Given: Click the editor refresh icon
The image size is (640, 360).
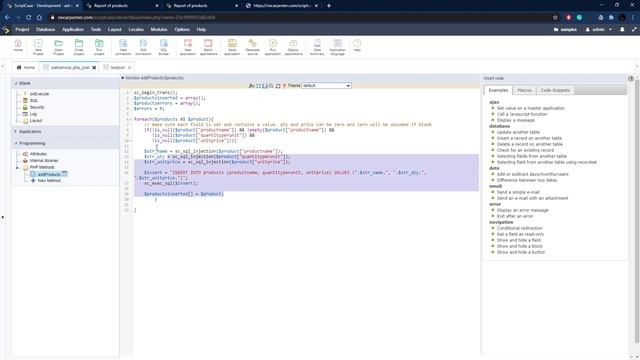Looking at the screenshot, I should [x=278, y=86].
